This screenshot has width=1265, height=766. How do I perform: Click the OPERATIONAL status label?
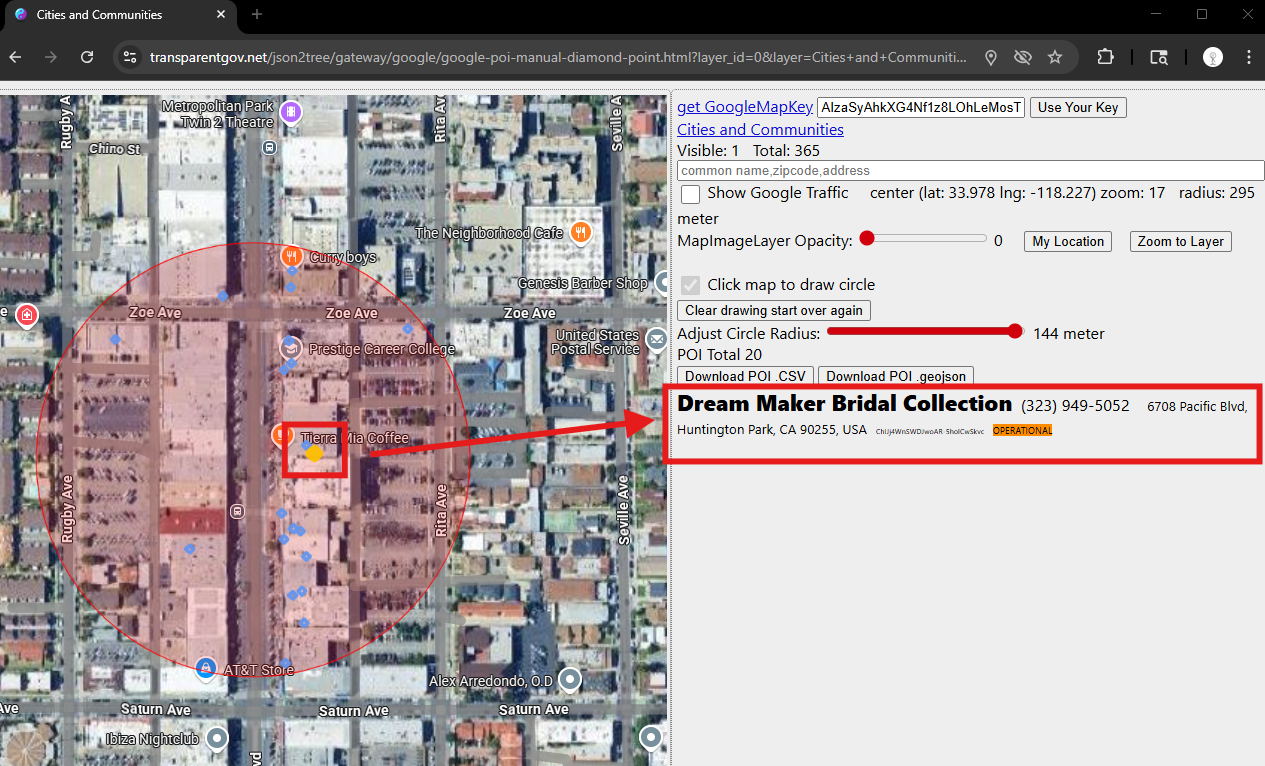coord(1022,431)
